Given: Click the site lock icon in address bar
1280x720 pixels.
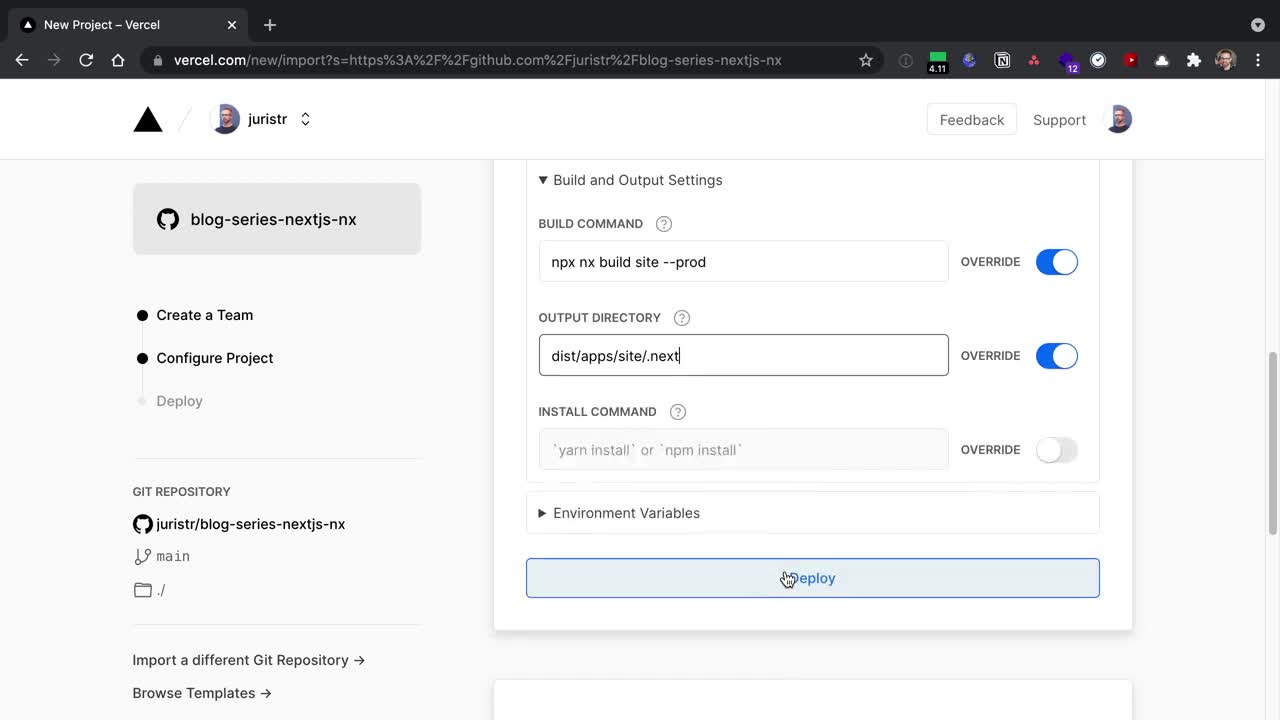Looking at the screenshot, I should pos(158,60).
